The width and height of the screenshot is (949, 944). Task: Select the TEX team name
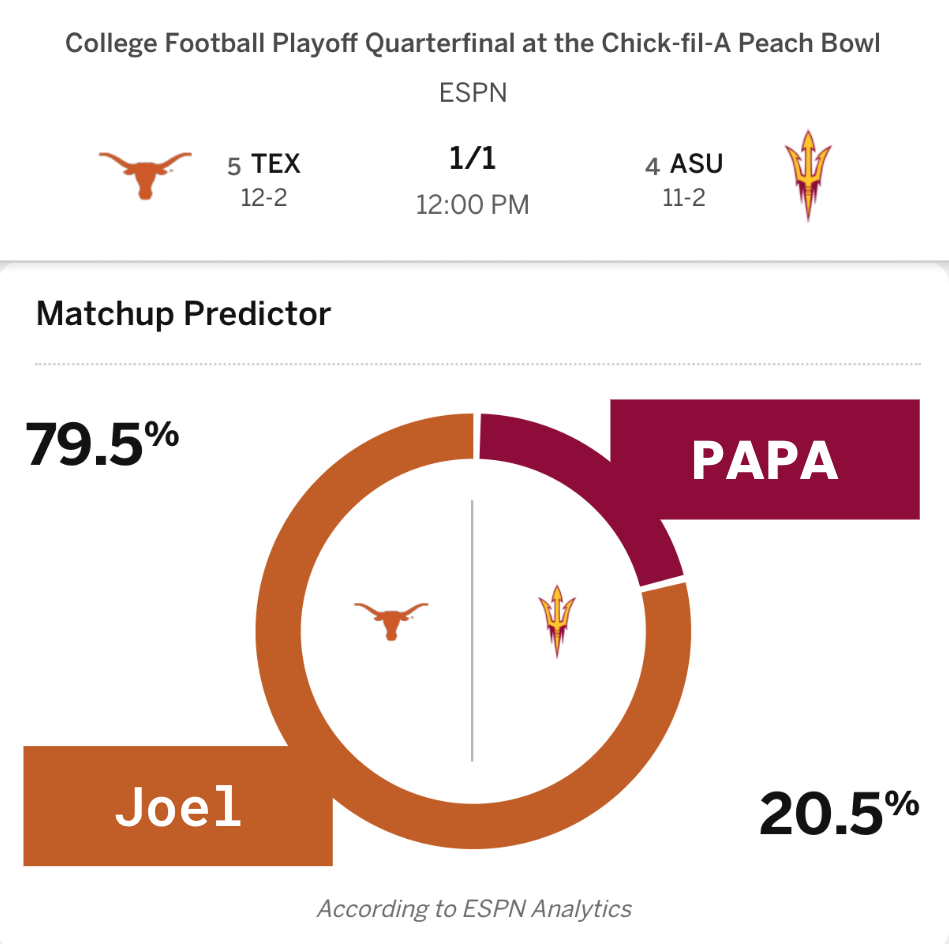click(276, 163)
